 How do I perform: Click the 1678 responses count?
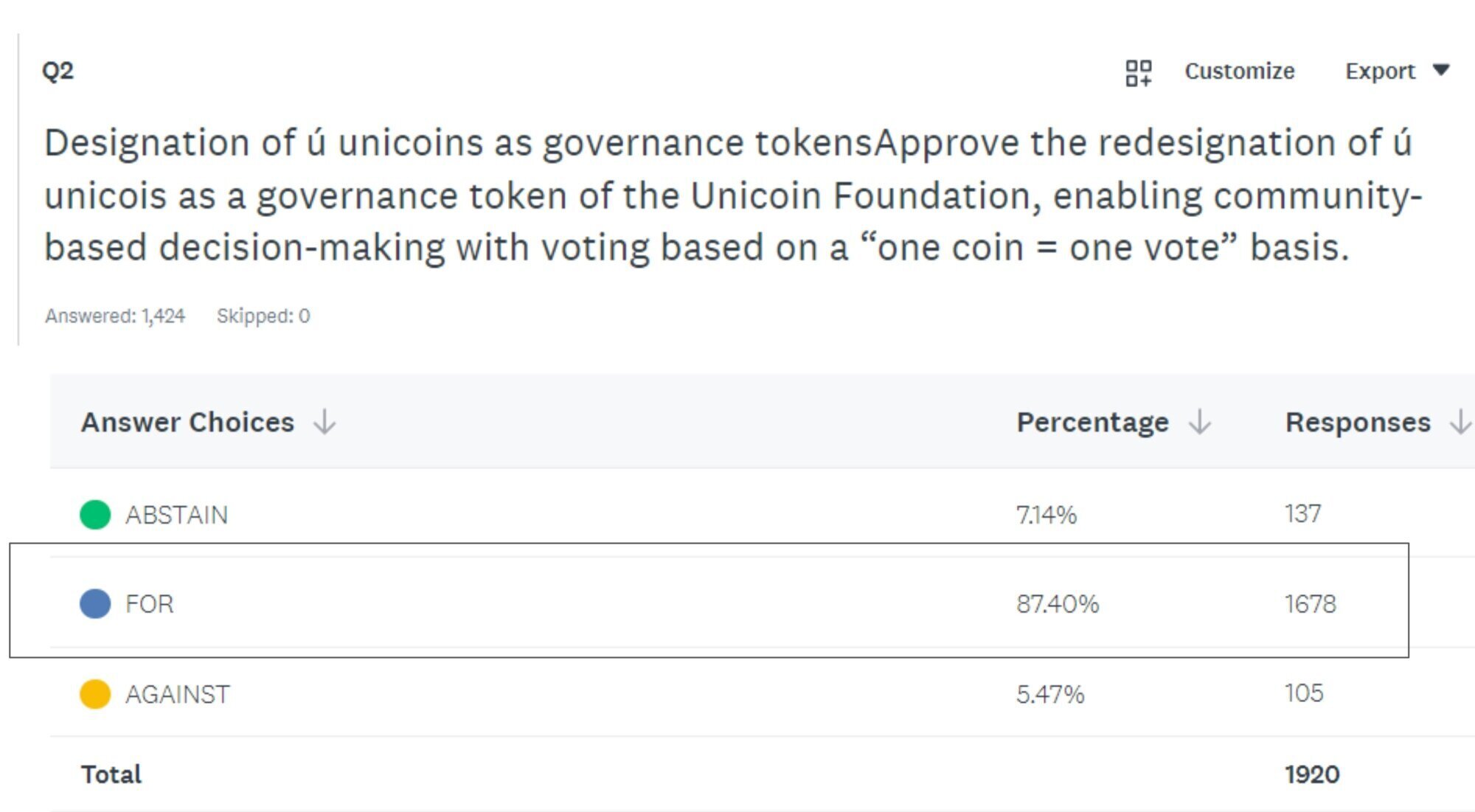pyautogui.click(x=1310, y=604)
